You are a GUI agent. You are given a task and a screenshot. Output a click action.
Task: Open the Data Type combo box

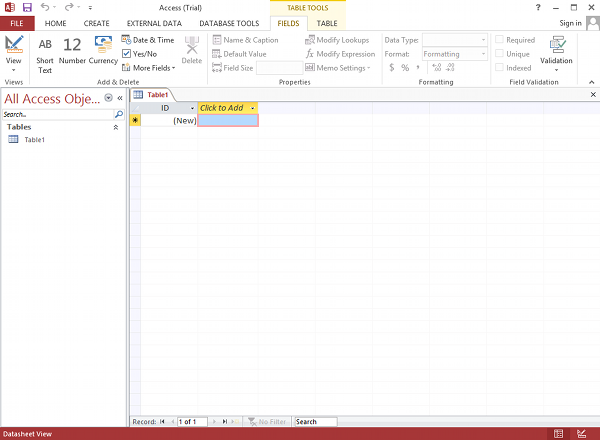(455, 40)
